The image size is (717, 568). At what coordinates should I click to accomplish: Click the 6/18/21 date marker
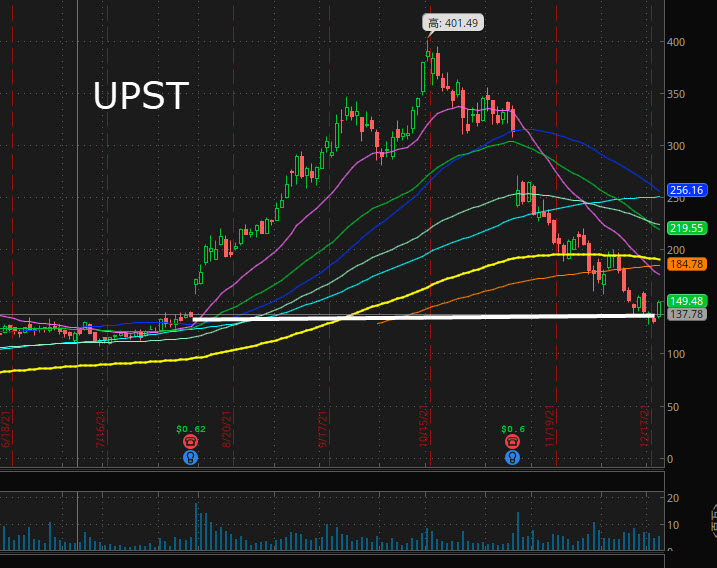pyautogui.click(x=6, y=429)
